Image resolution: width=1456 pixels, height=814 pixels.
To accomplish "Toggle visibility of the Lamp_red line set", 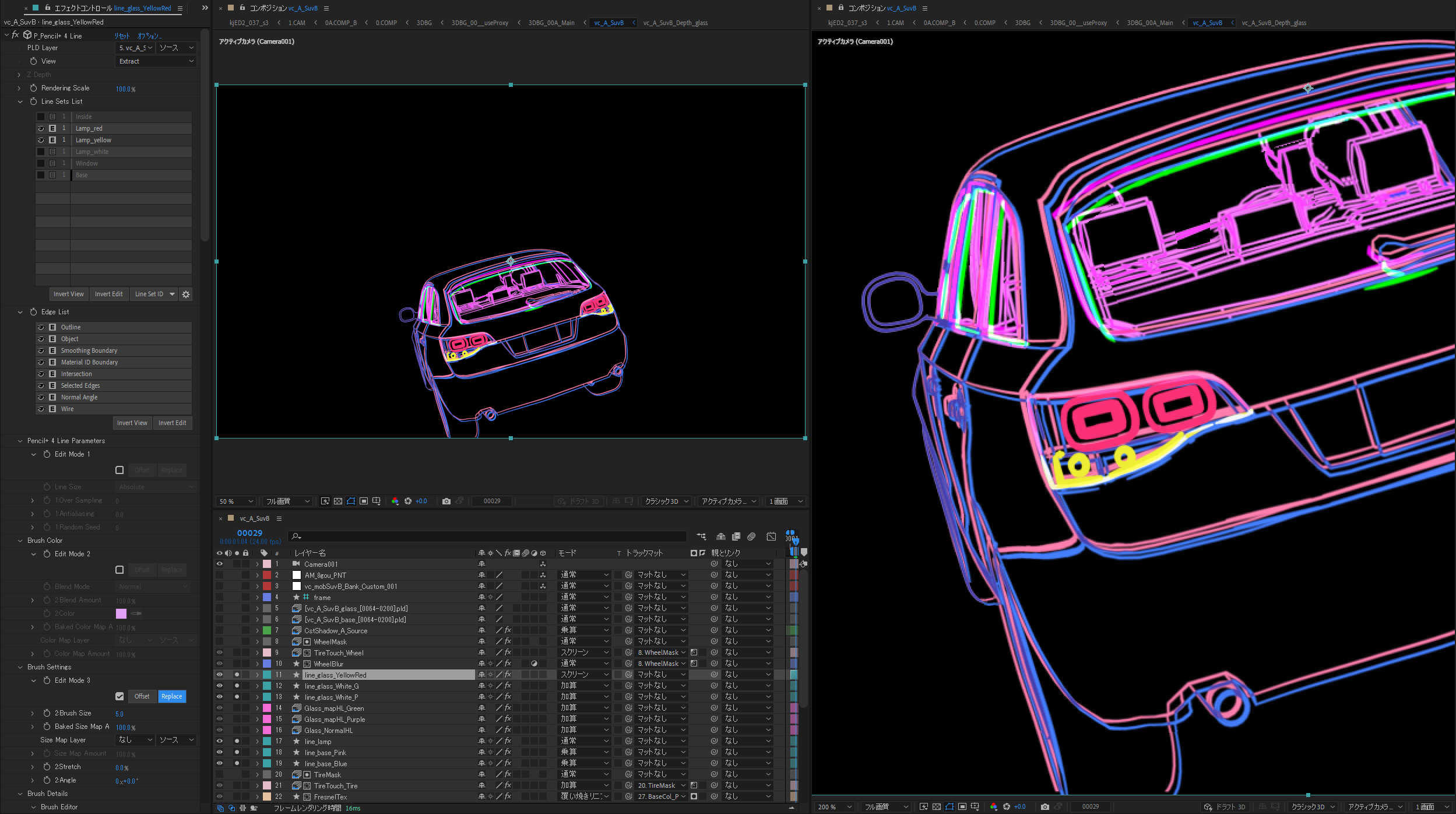I will pyautogui.click(x=40, y=128).
